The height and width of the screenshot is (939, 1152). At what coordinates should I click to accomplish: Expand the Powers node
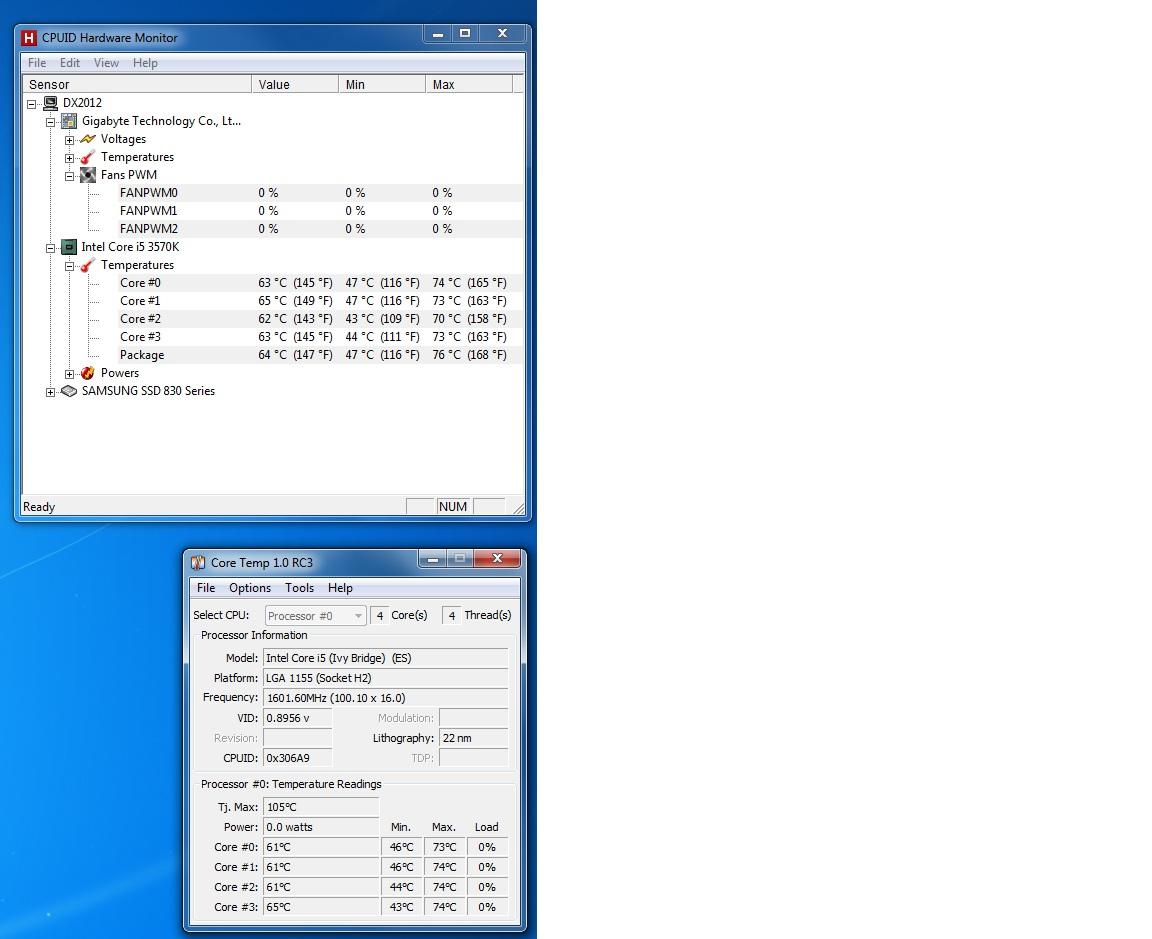69,374
